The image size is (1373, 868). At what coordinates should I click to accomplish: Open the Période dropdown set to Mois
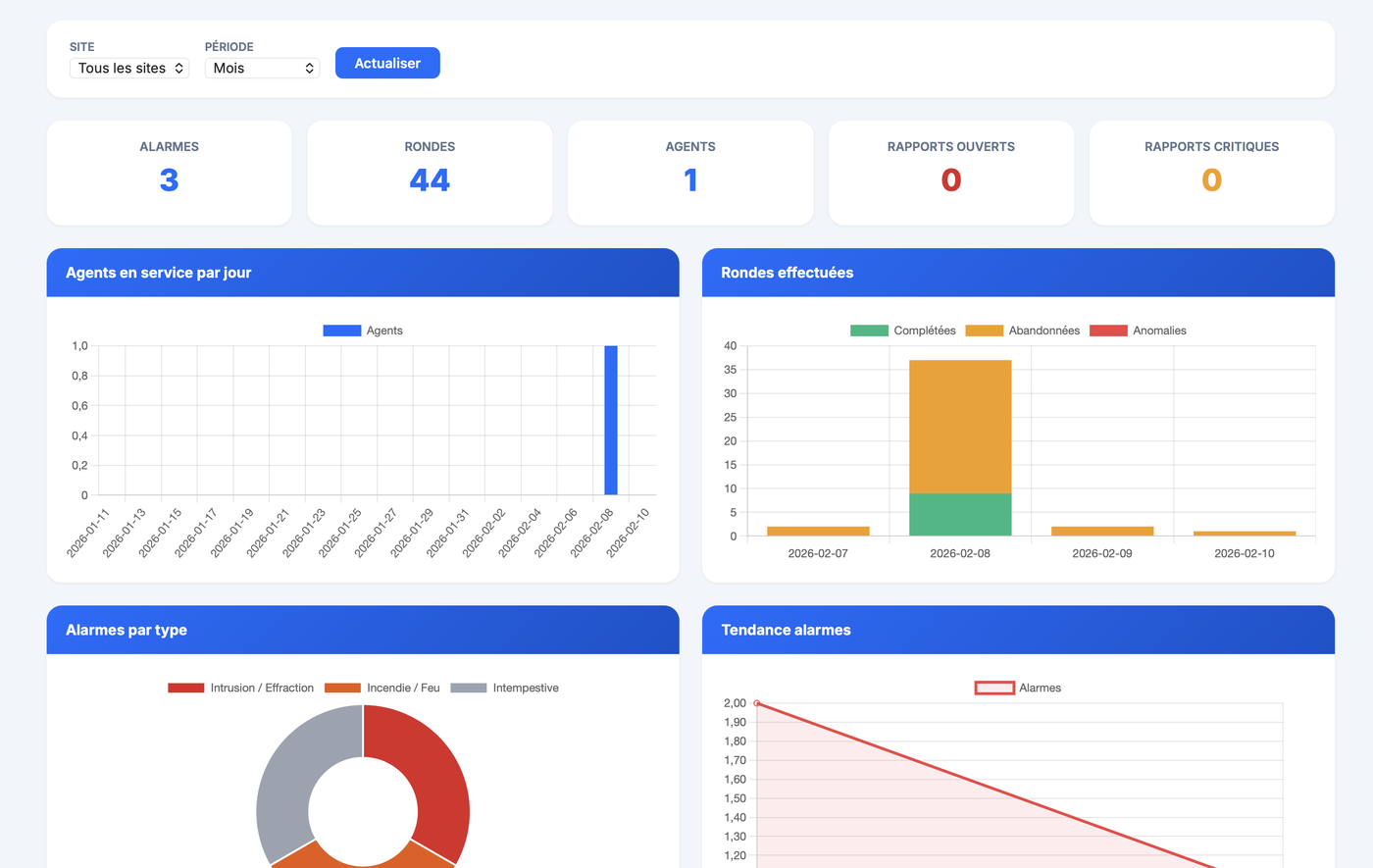coord(262,68)
